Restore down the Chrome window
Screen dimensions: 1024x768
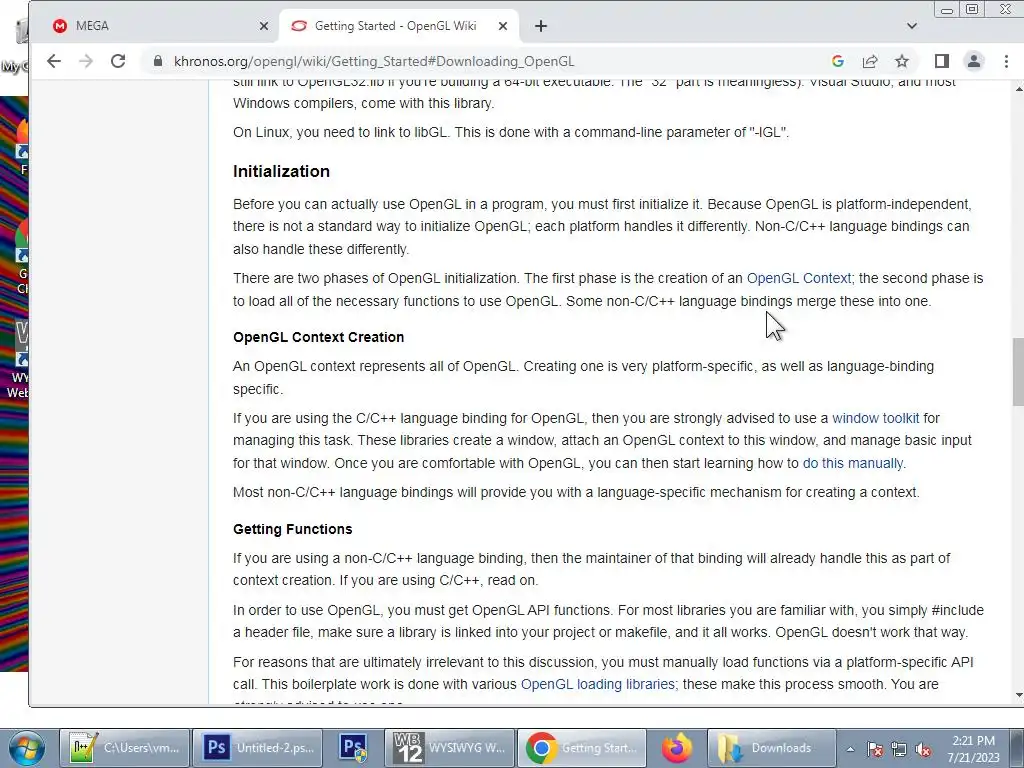[x=972, y=9]
